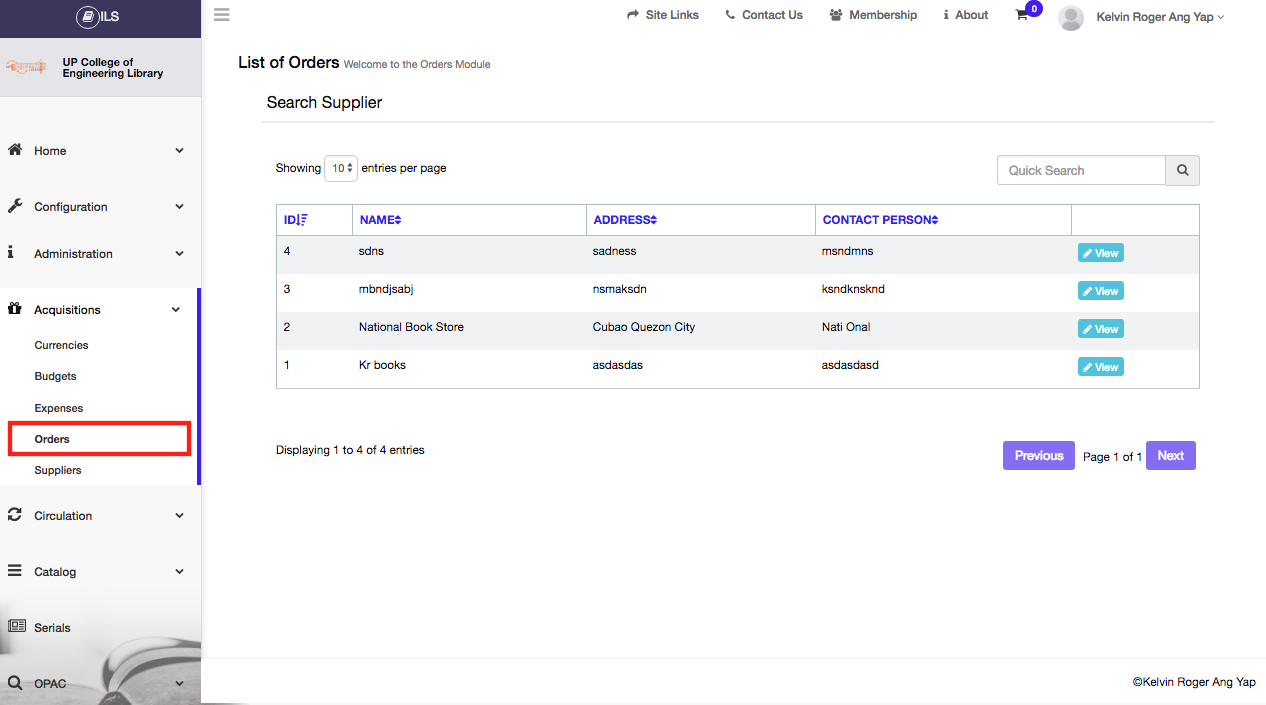Sort table by Address column
This screenshot has height=705, width=1266.
click(x=625, y=220)
